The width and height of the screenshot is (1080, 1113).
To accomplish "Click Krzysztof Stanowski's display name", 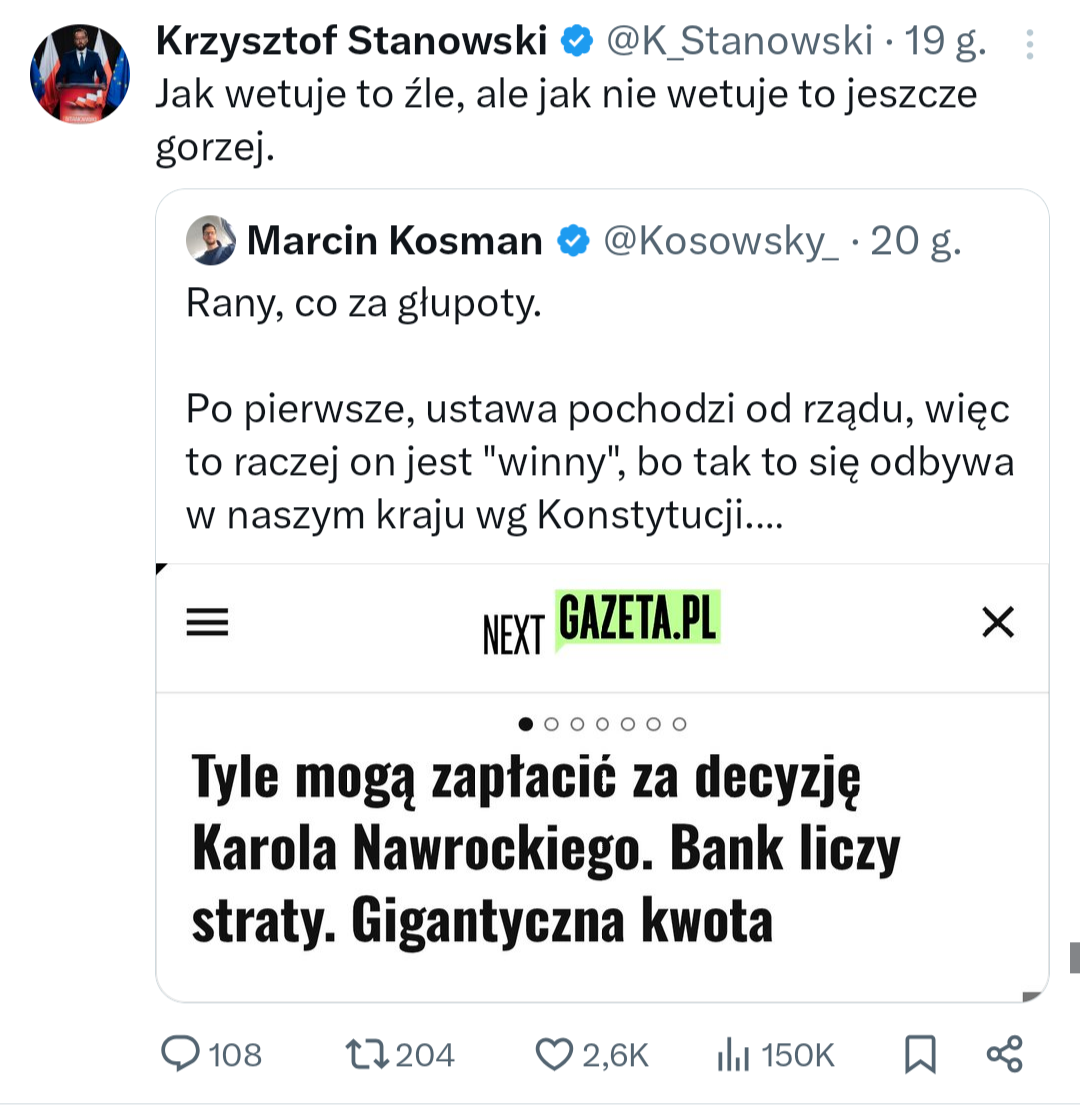I will [x=352, y=41].
